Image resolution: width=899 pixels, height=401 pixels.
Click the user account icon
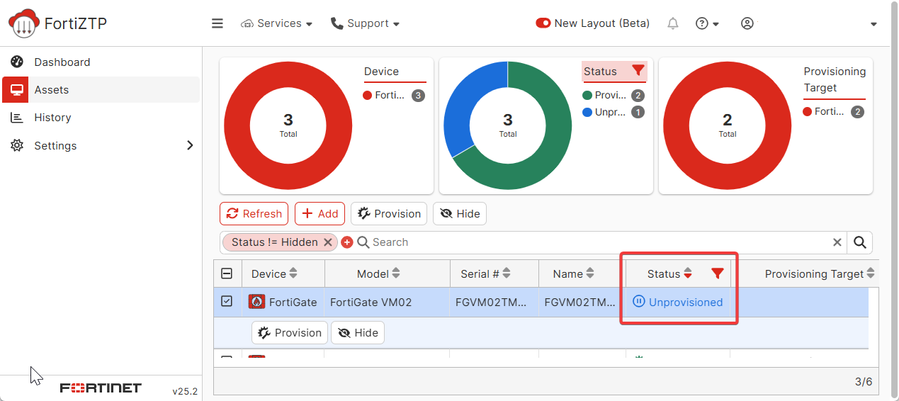coord(746,24)
